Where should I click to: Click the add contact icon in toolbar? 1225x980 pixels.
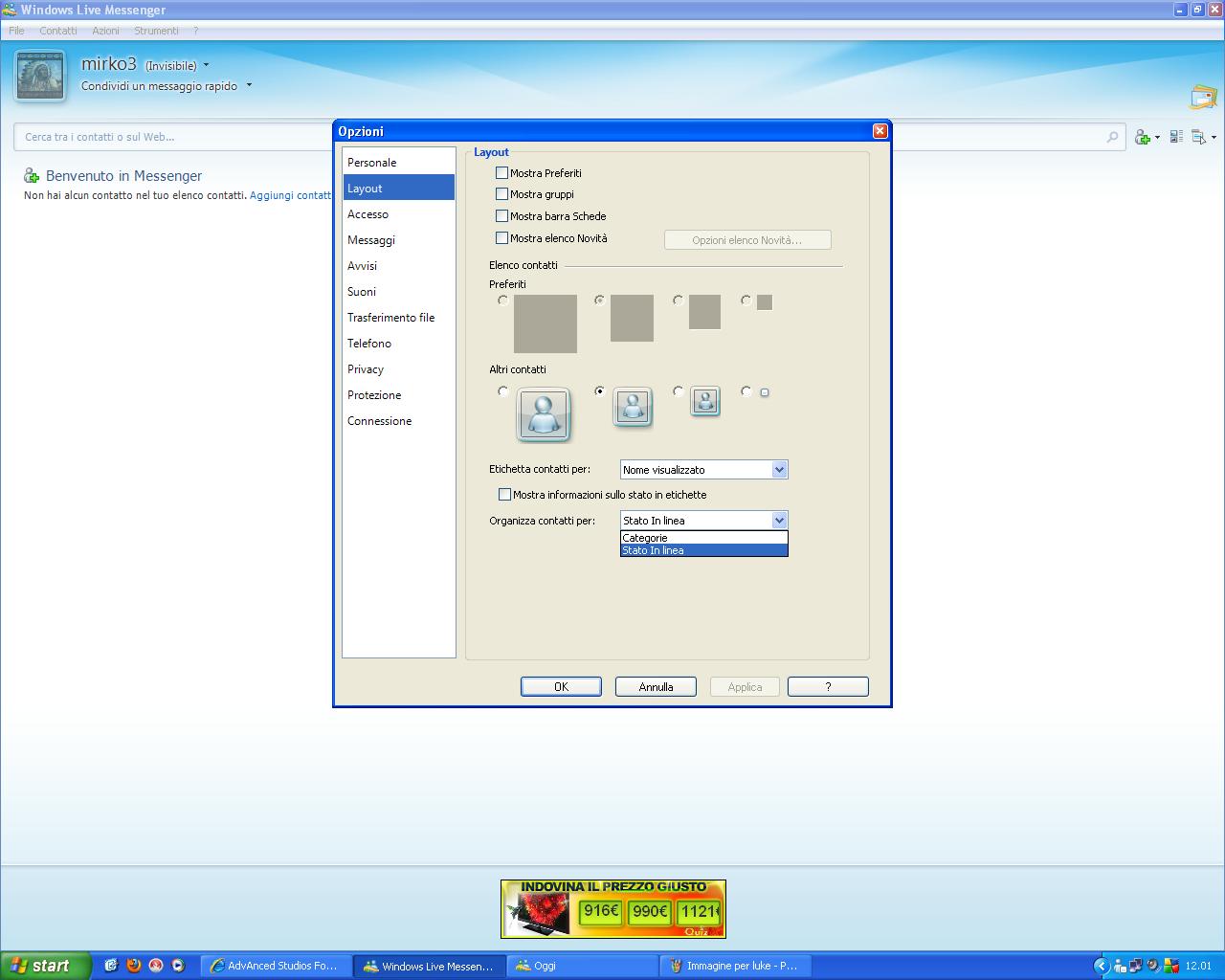tap(1143, 138)
